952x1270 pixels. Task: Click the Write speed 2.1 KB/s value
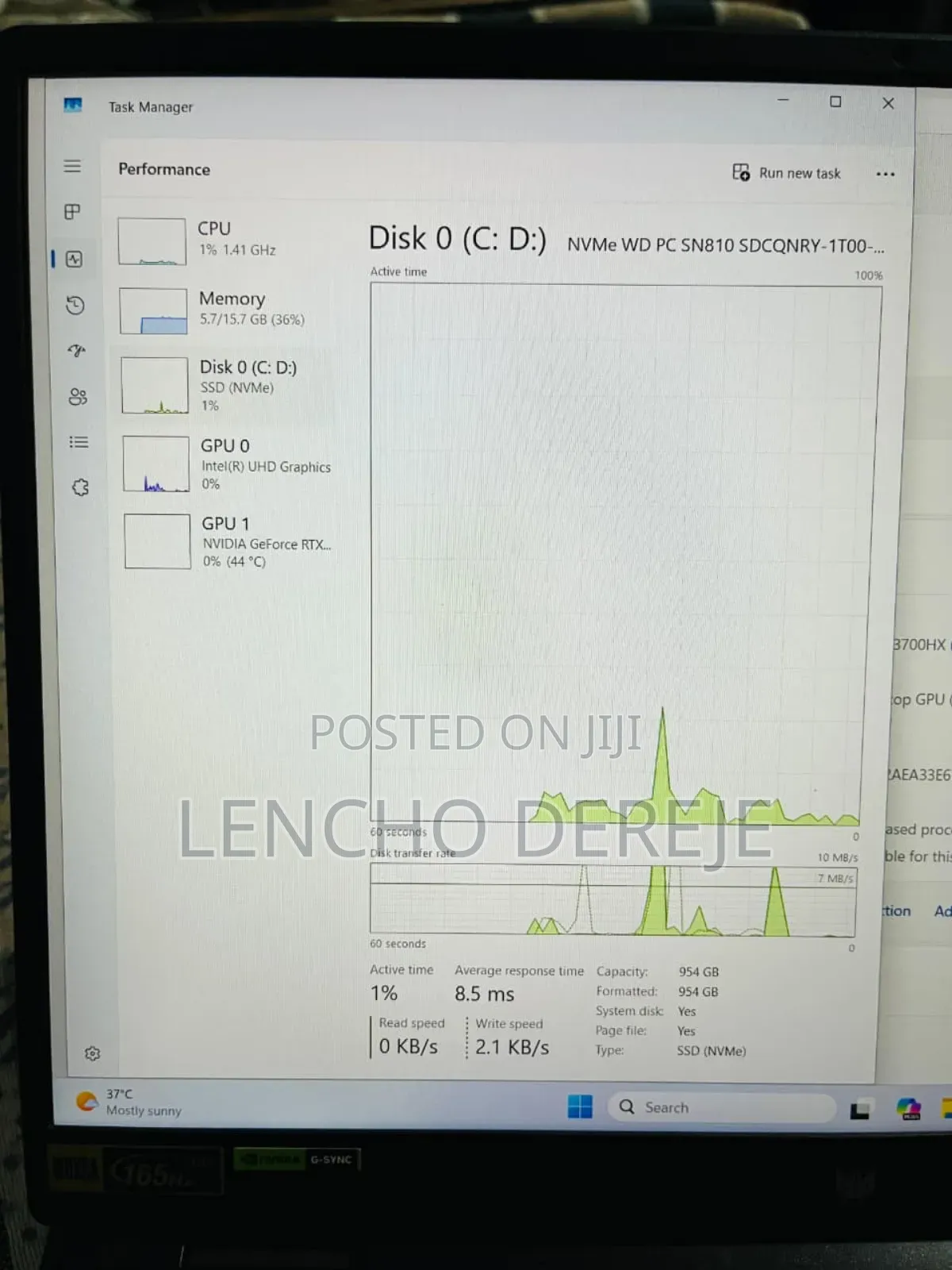point(512,1047)
